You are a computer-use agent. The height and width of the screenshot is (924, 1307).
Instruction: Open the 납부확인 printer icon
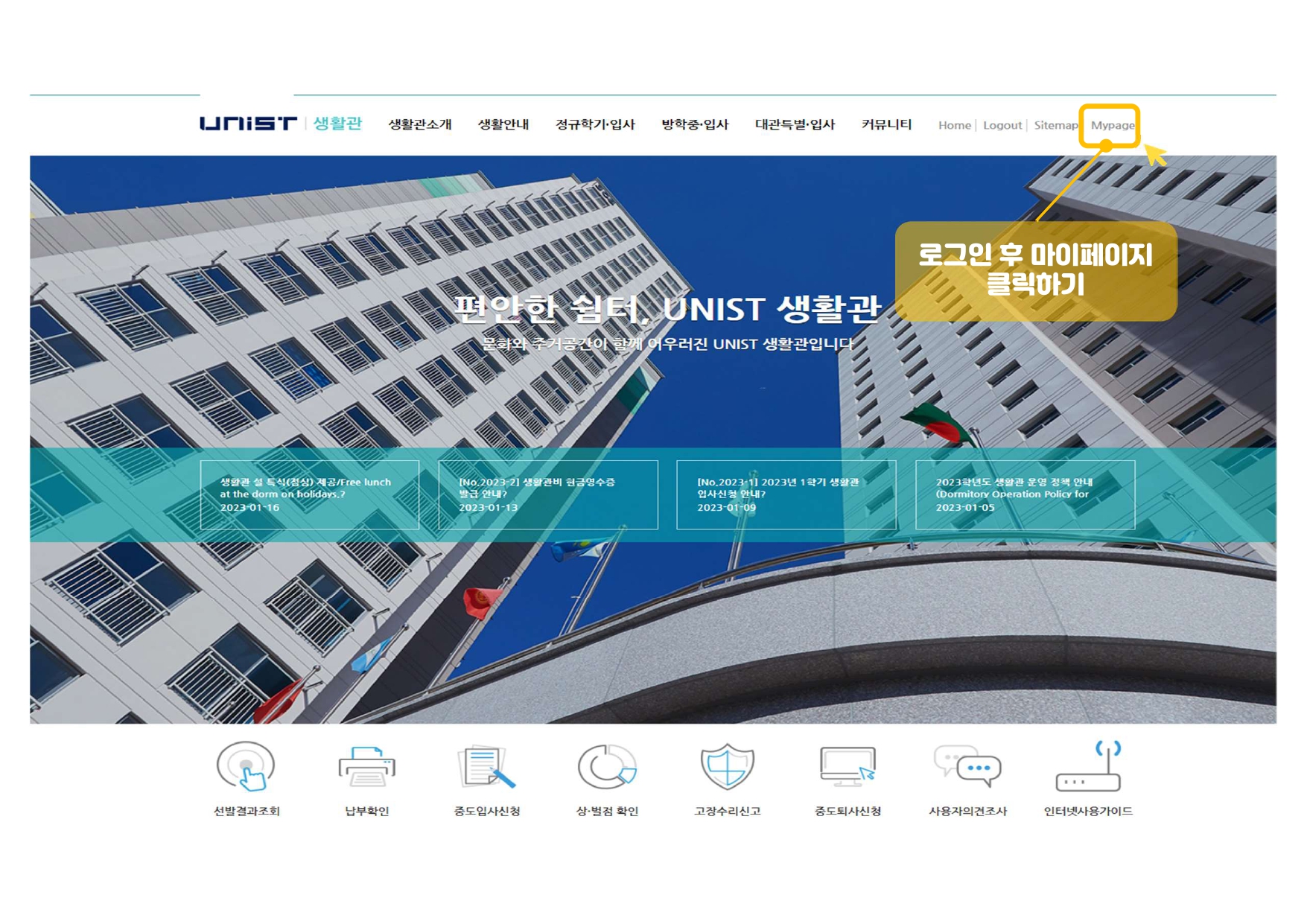366,767
